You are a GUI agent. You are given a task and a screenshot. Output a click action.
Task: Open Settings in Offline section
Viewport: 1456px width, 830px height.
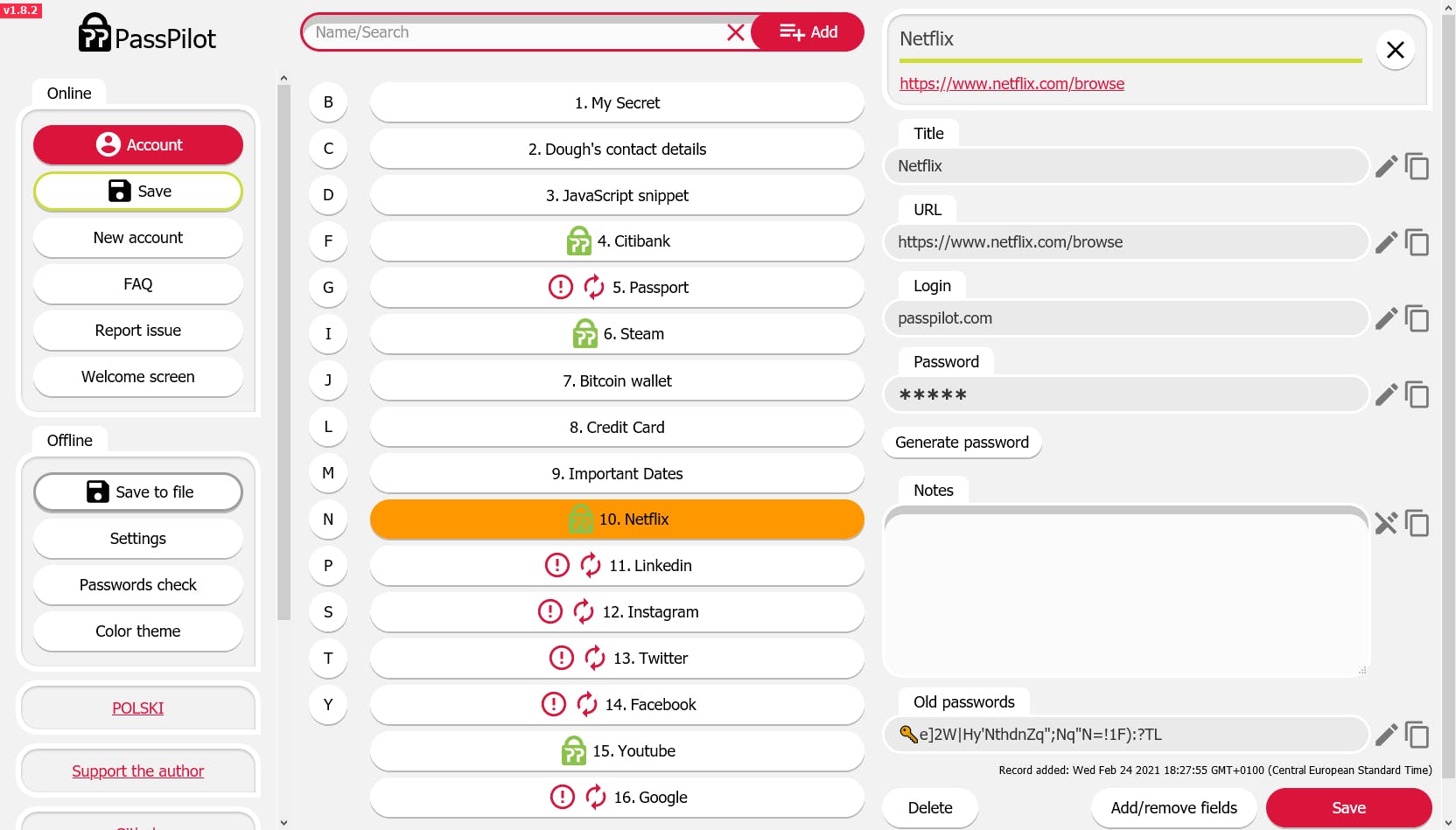click(138, 539)
